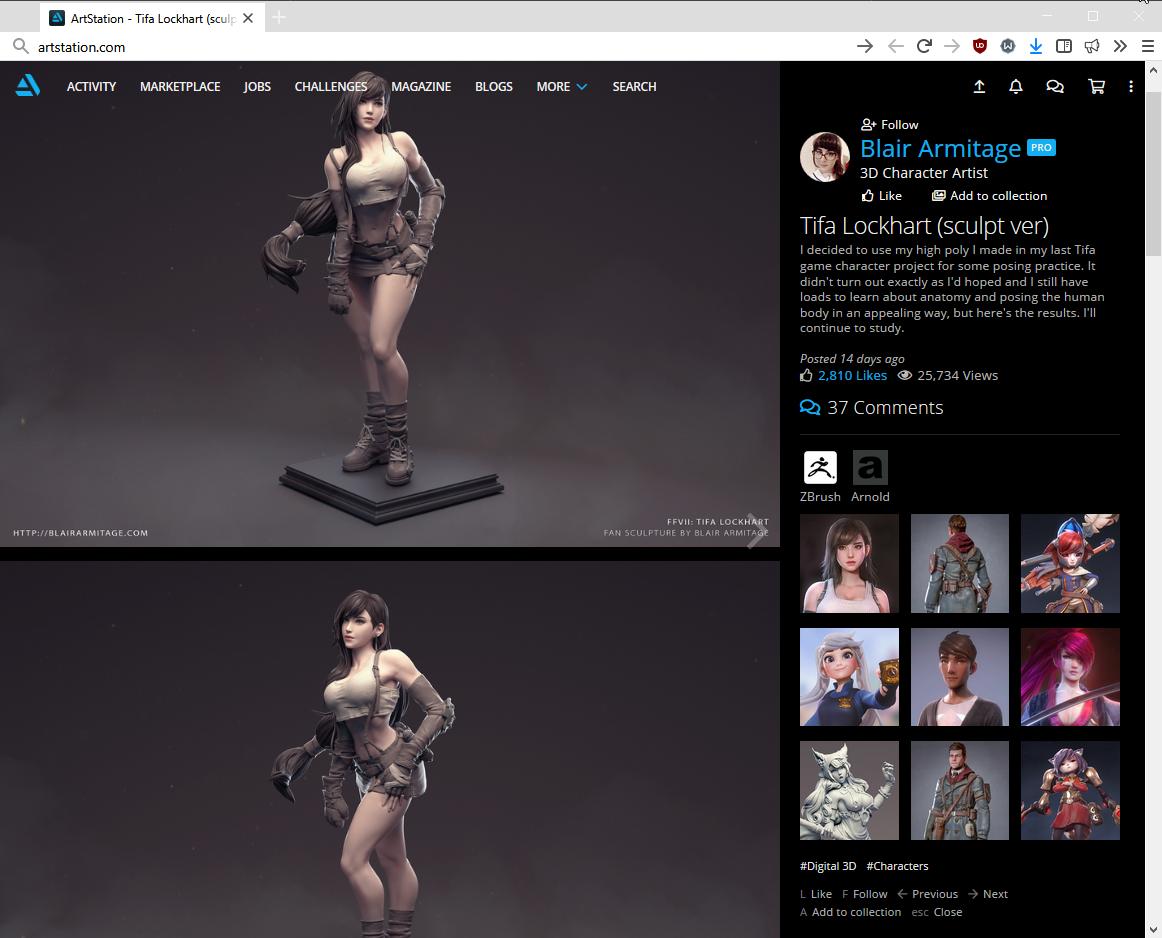Click the ArtStation logo icon
This screenshot has width=1162, height=938.
pyautogui.click(x=27, y=86)
